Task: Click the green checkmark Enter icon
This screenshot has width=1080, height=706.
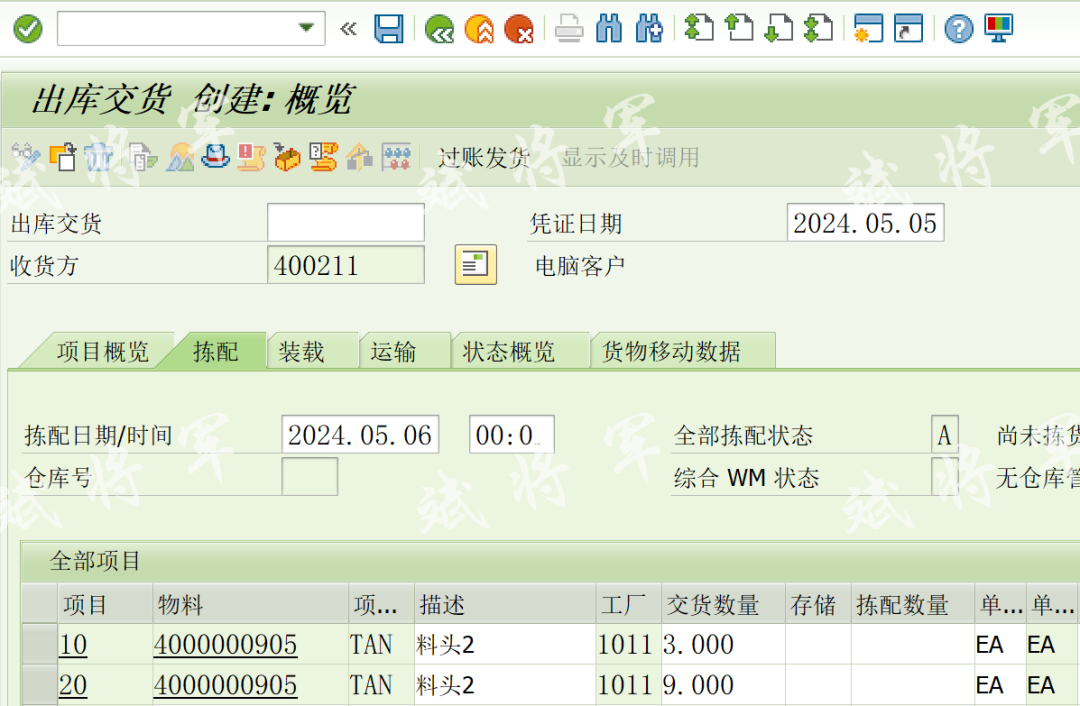Action: (x=28, y=29)
